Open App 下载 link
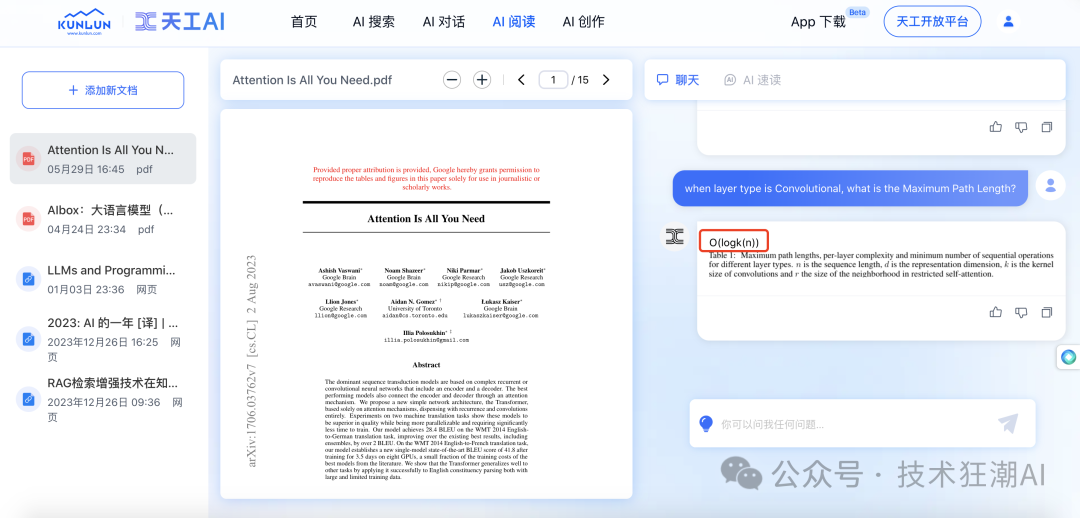This screenshot has width=1080, height=518. [818, 21]
